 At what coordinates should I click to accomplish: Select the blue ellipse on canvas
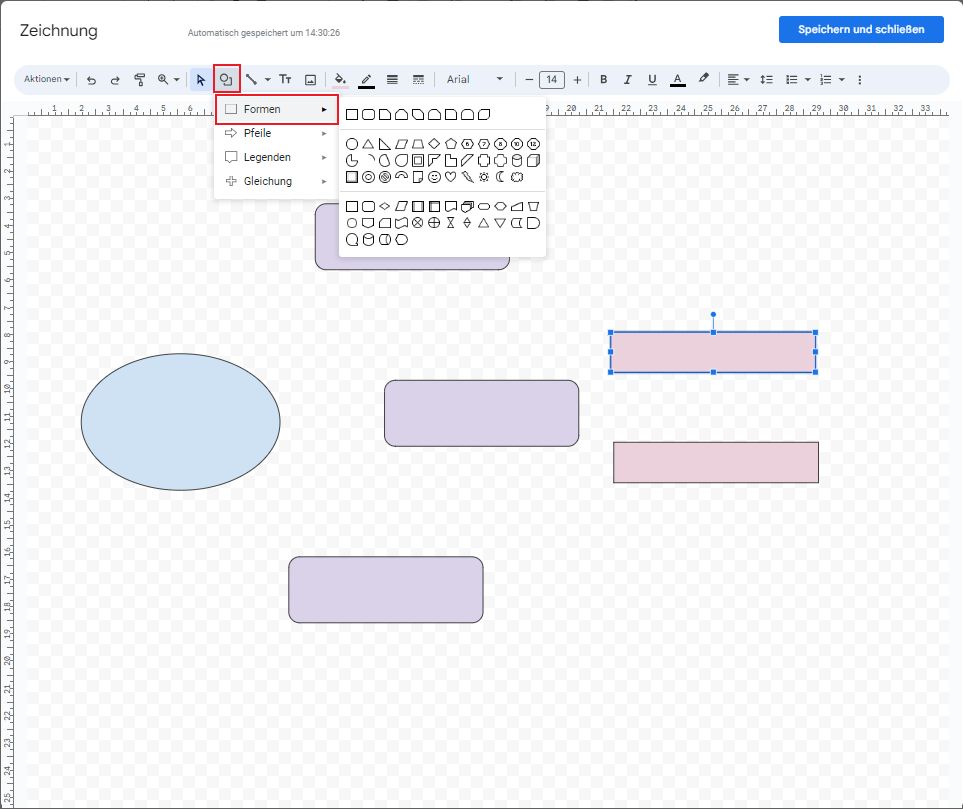click(x=180, y=422)
